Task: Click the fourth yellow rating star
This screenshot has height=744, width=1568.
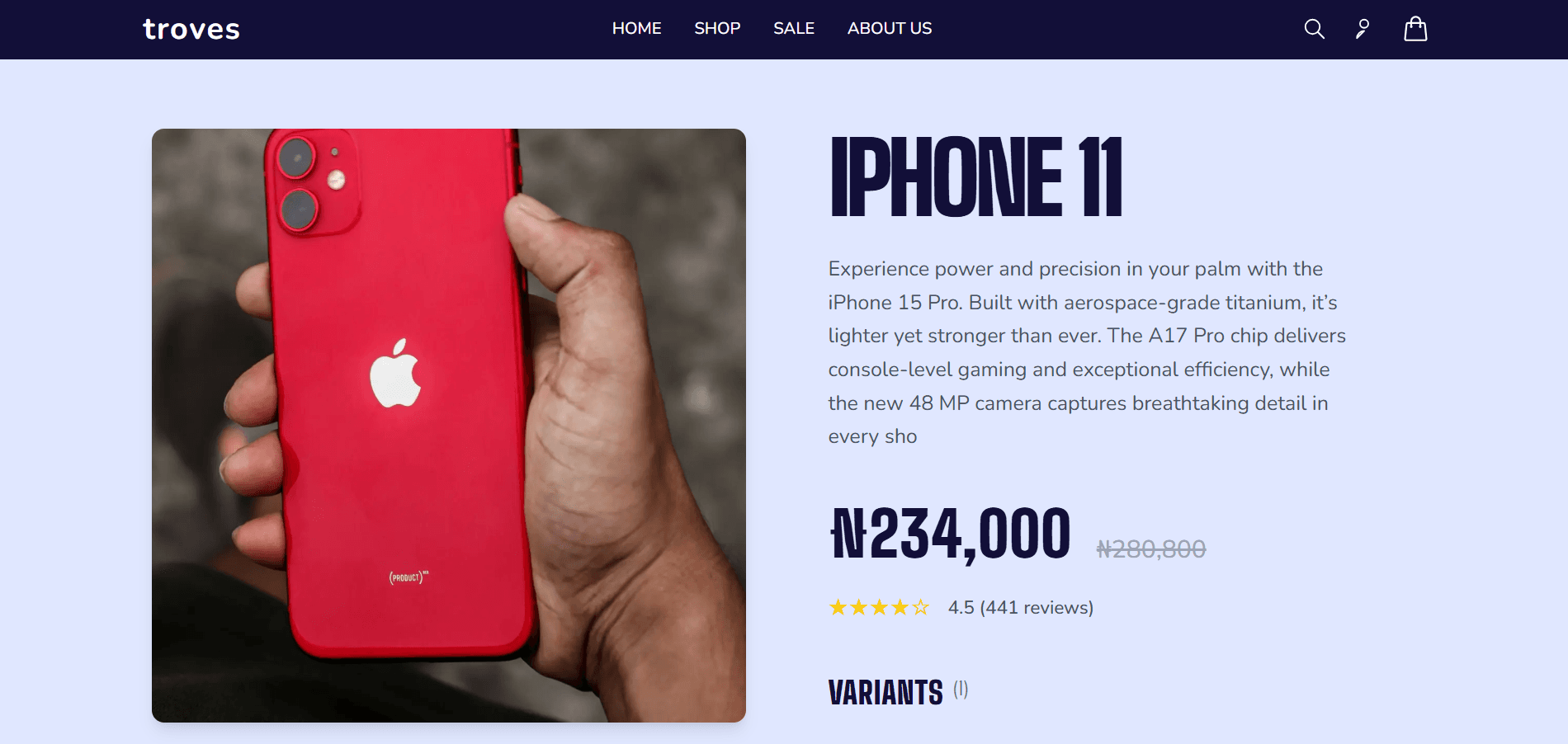Action: 900,608
